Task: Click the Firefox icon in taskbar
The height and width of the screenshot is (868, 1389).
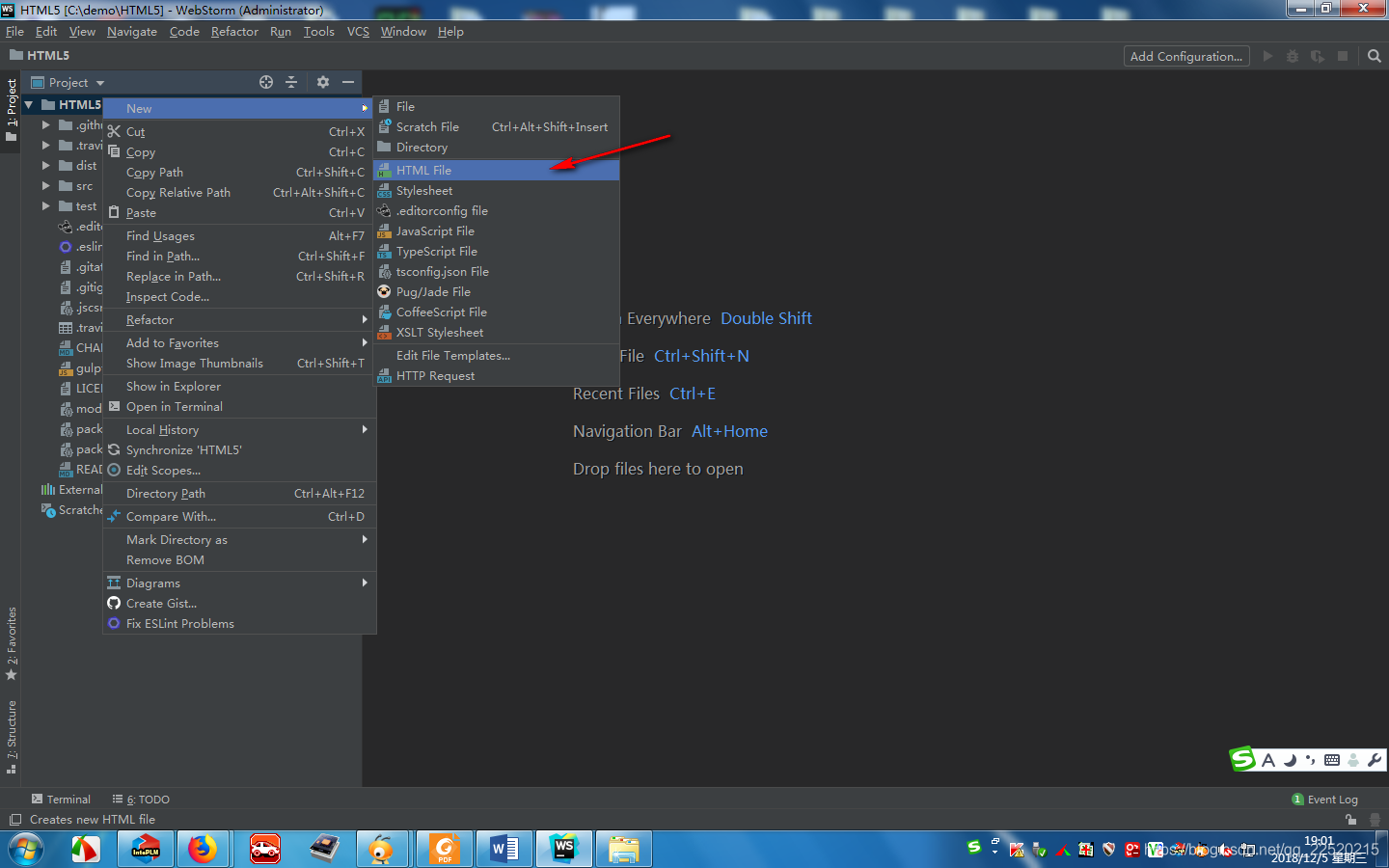Action: (203, 849)
